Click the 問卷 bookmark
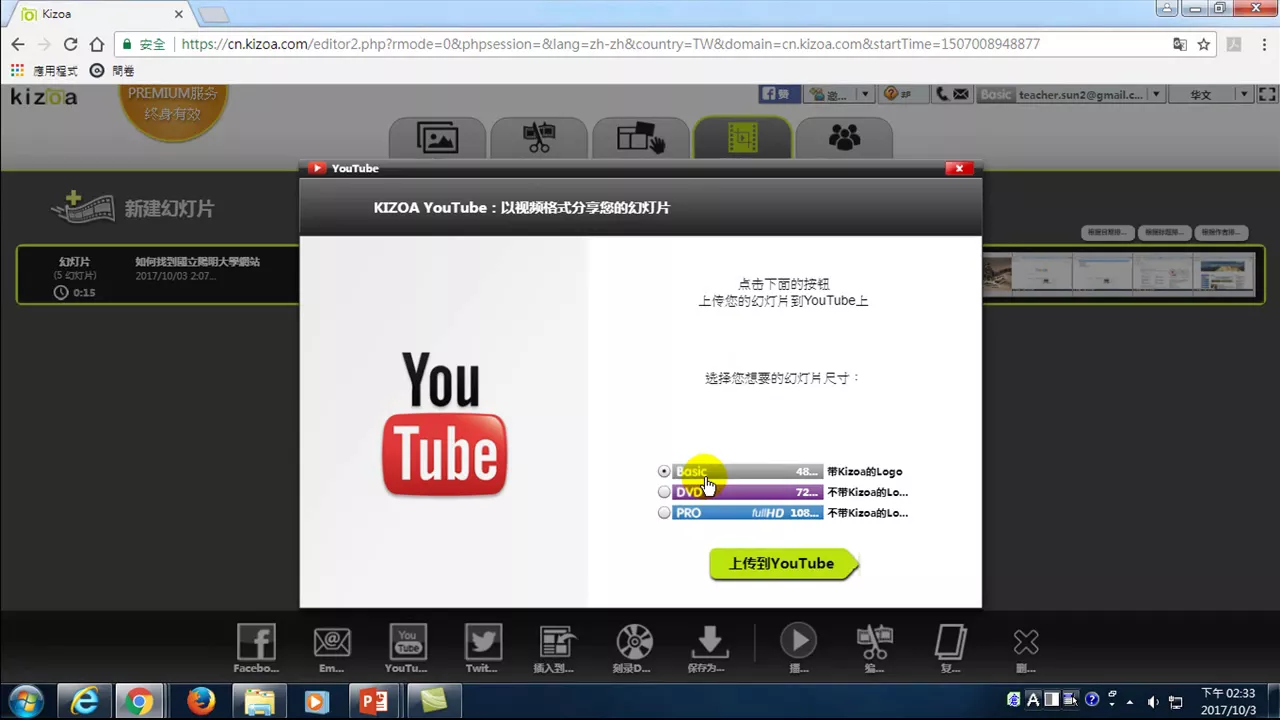This screenshot has height=720, width=1280. pos(112,71)
